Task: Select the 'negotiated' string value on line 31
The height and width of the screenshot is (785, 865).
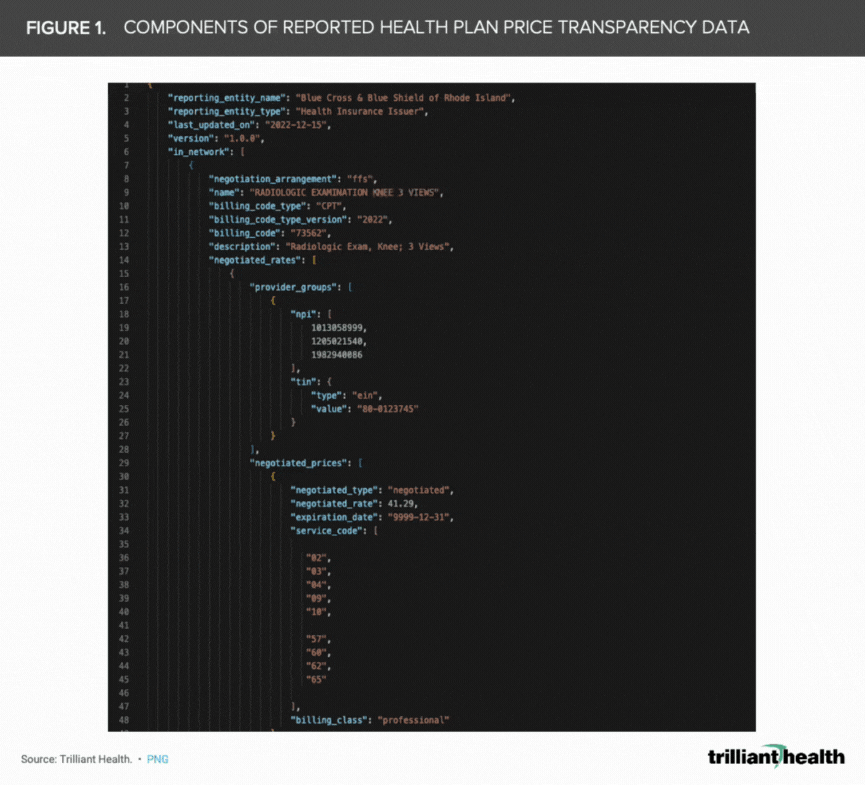Action: point(418,490)
